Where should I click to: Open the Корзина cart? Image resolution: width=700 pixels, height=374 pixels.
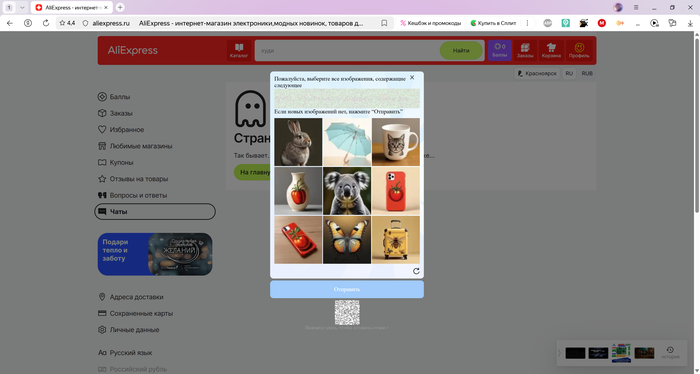pos(551,50)
